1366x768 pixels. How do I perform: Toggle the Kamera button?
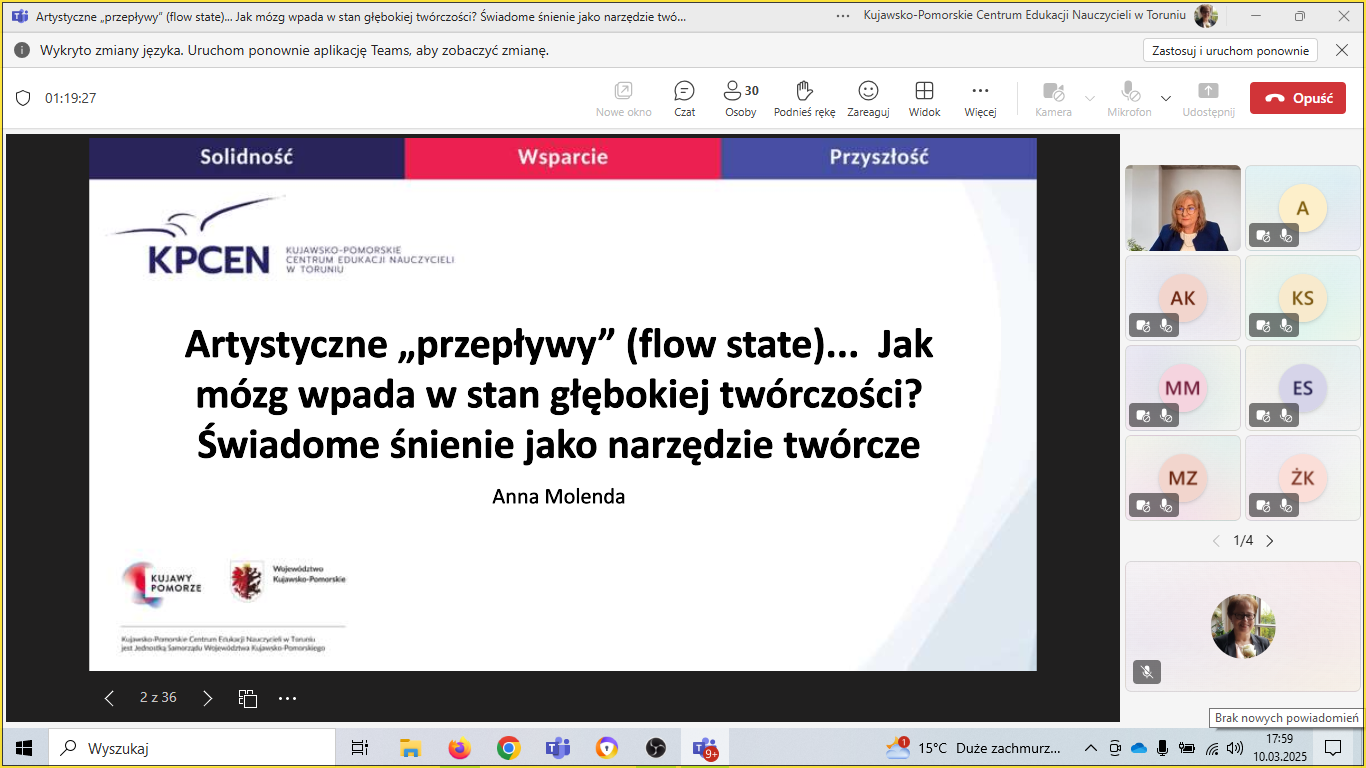[1053, 98]
